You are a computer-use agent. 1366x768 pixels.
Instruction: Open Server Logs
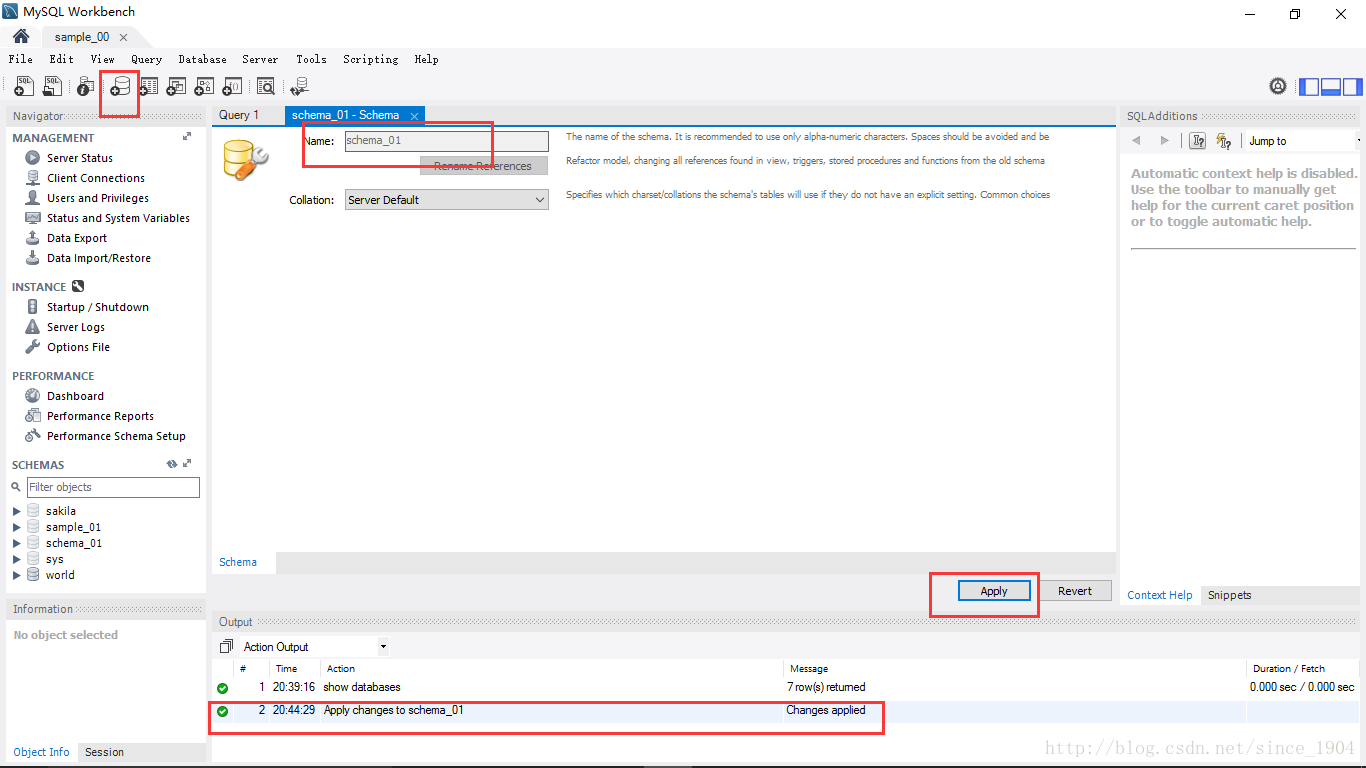click(75, 327)
